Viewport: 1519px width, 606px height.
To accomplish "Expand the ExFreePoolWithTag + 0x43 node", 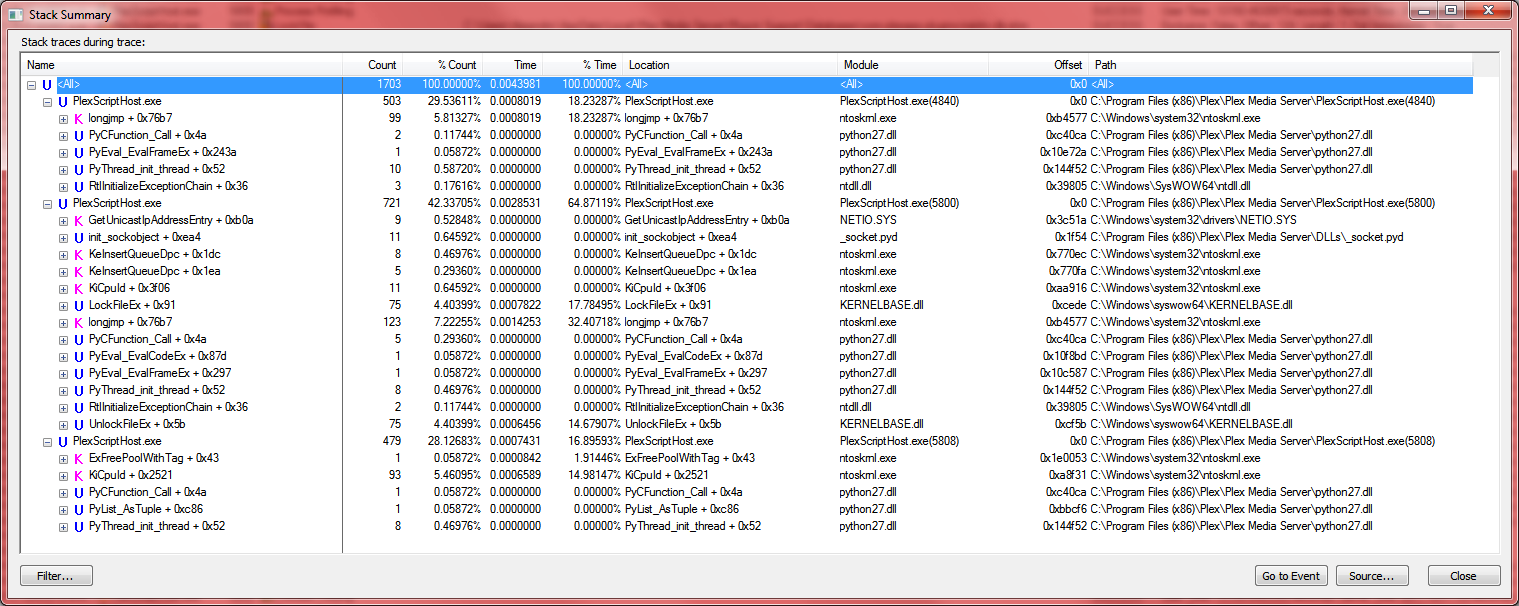I will pyautogui.click(x=63, y=458).
